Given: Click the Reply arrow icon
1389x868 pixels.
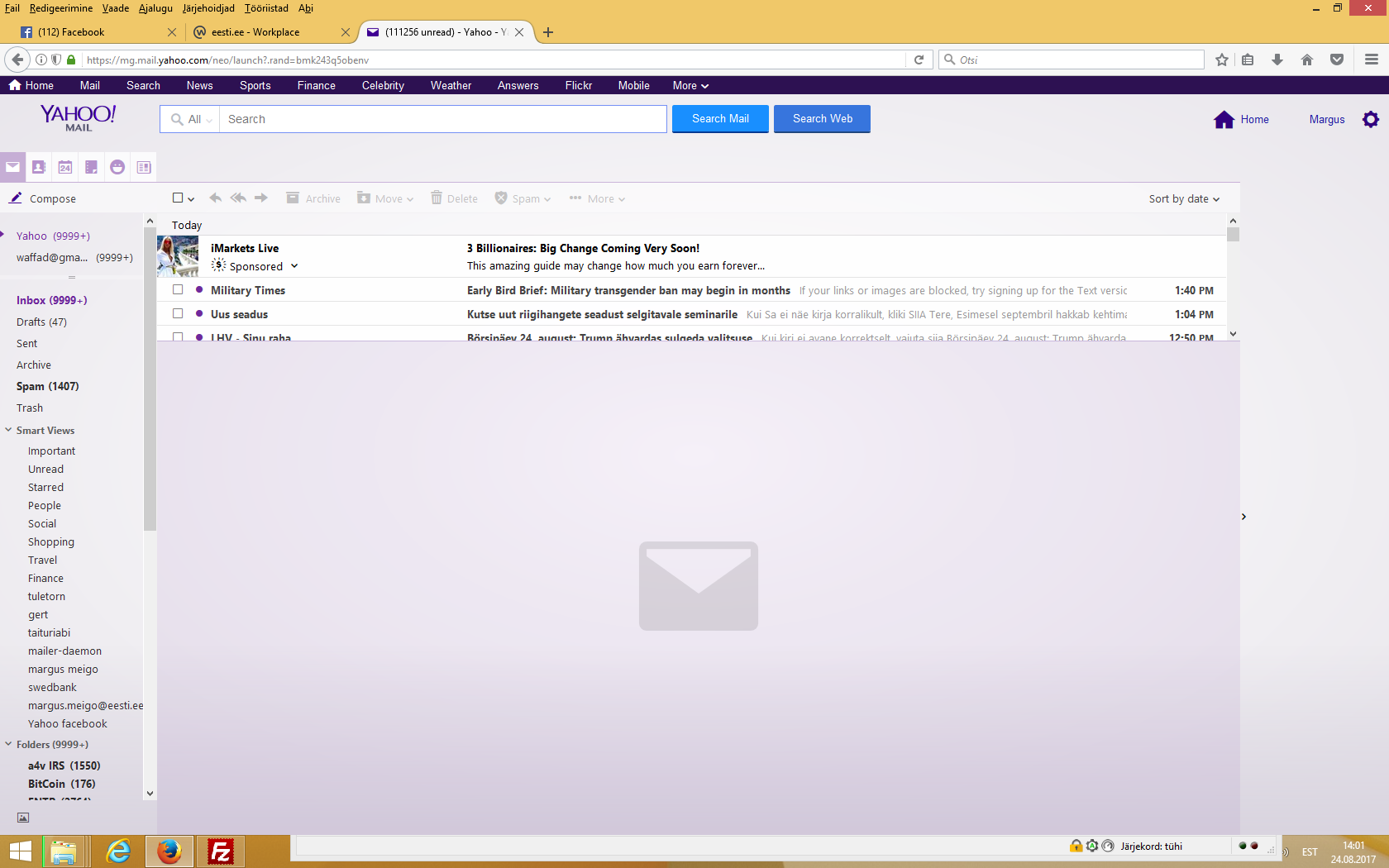Looking at the screenshot, I should click(x=215, y=198).
